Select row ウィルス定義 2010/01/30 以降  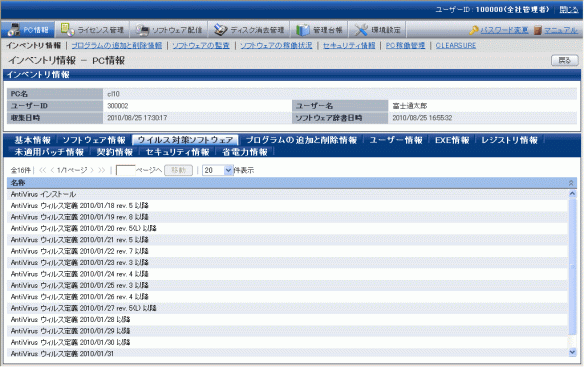[287, 342]
